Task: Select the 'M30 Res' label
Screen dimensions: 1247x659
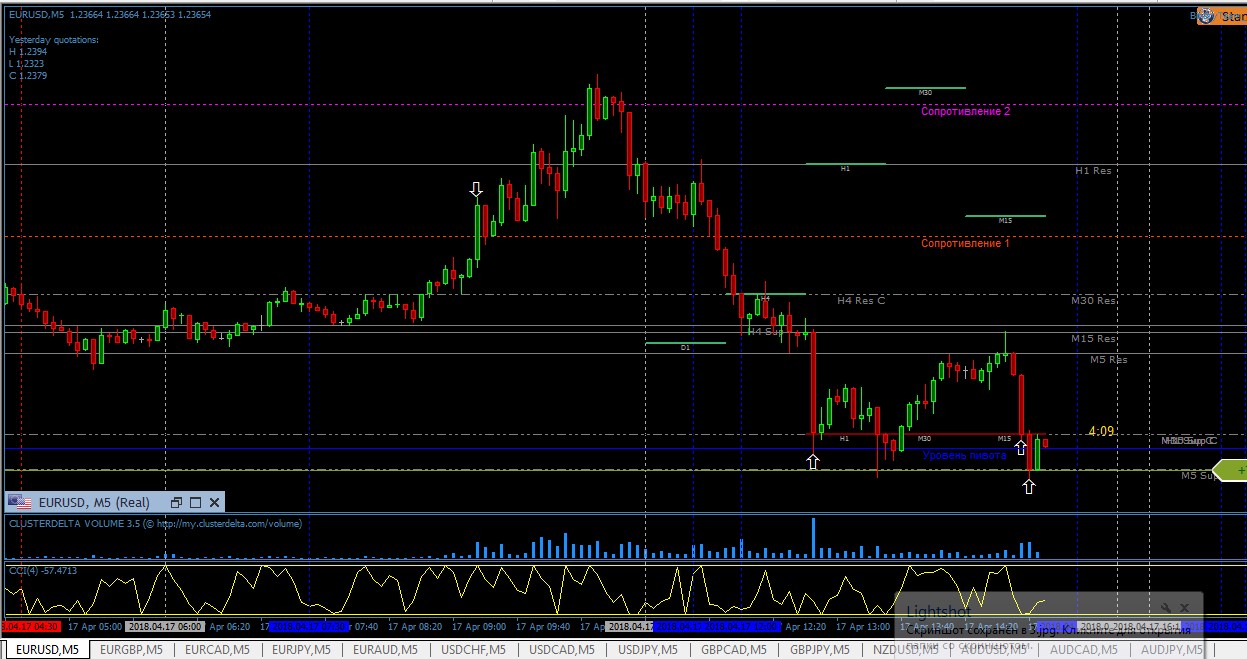Action: point(1093,300)
